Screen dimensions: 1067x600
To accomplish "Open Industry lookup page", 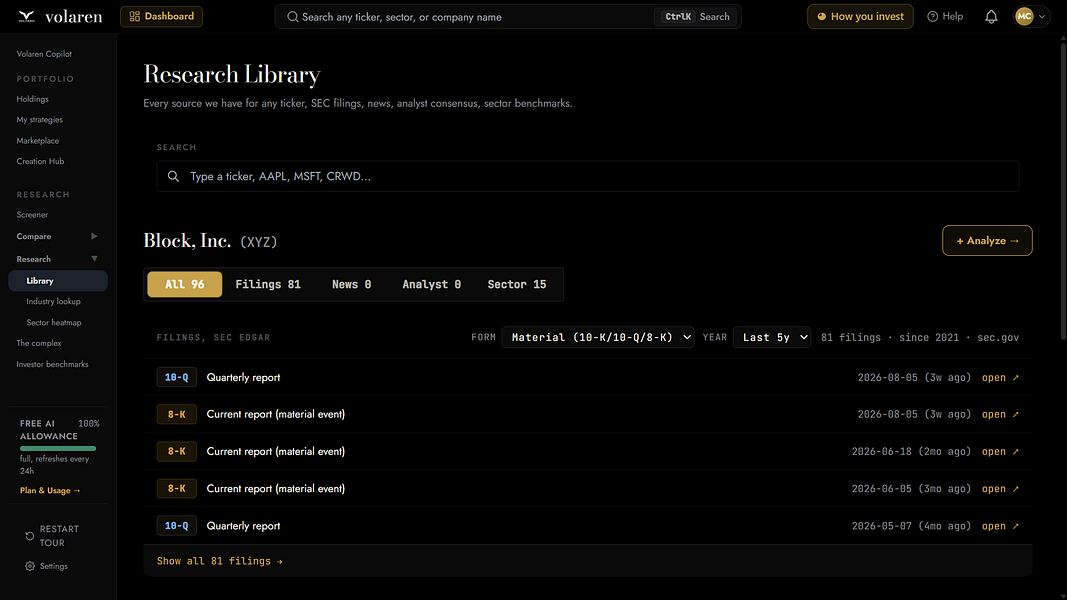I will [53, 301].
